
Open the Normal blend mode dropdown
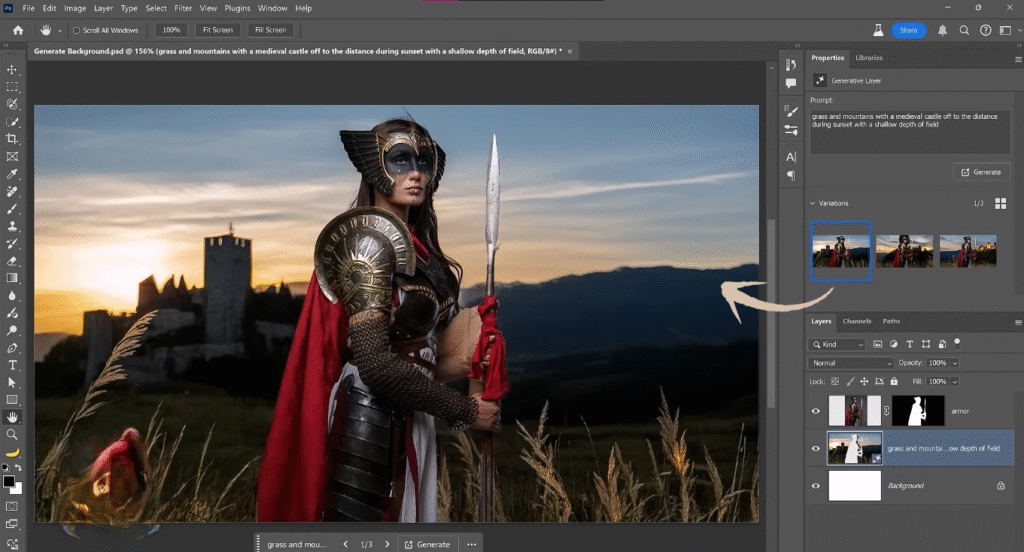point(851,363)
